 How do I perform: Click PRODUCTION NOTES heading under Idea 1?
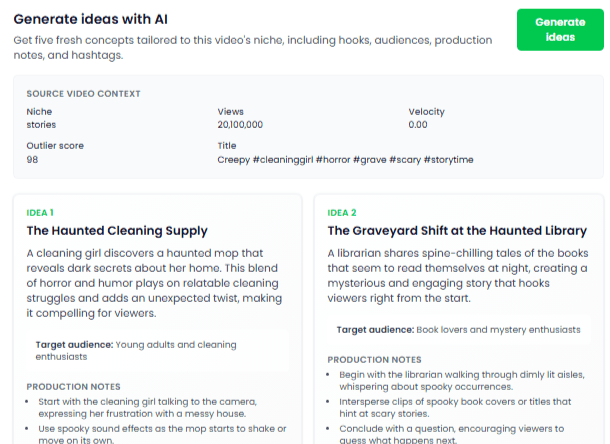tap(73, 386)
